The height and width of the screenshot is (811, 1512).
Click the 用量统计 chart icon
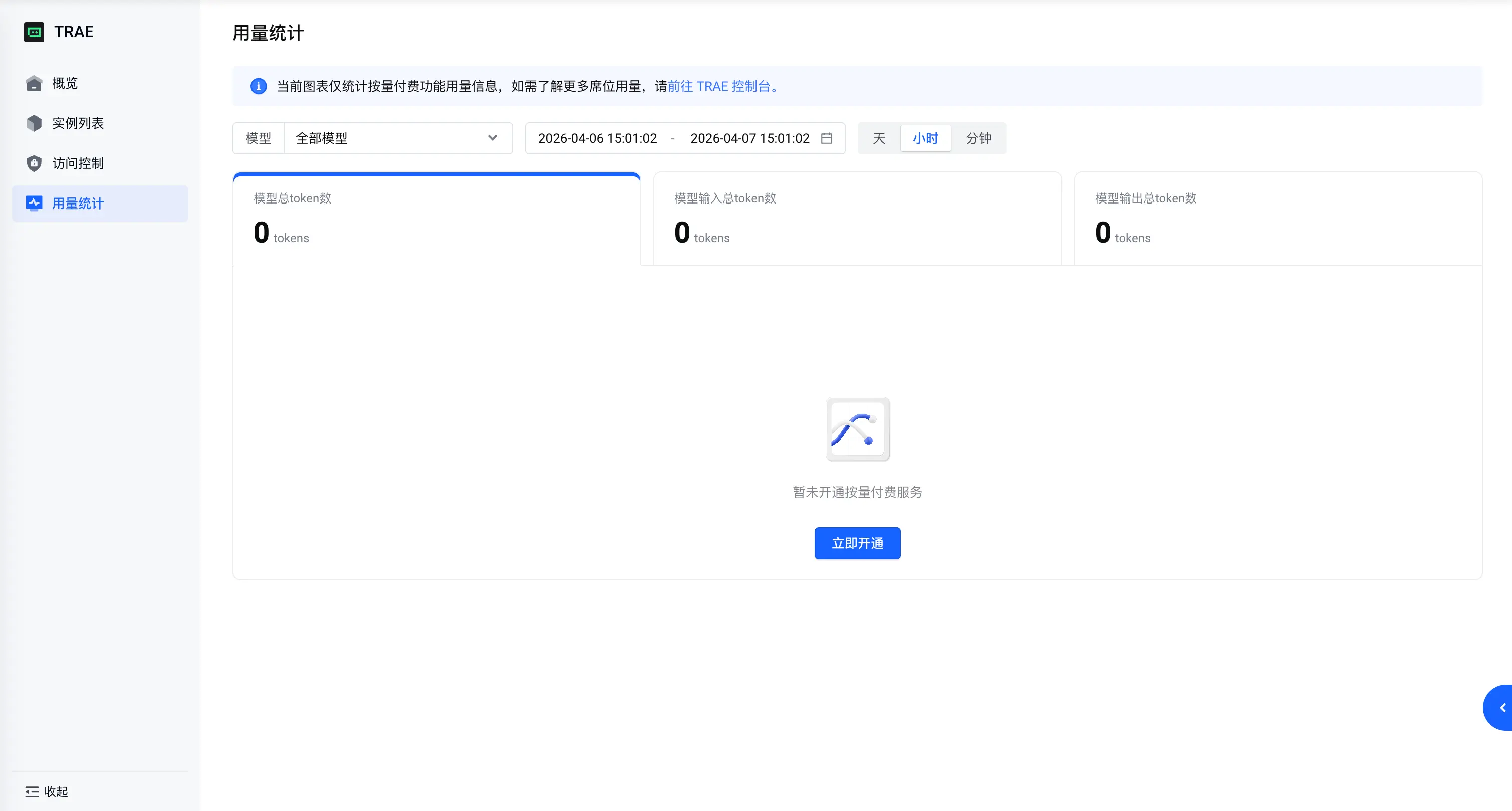[34, 203]
